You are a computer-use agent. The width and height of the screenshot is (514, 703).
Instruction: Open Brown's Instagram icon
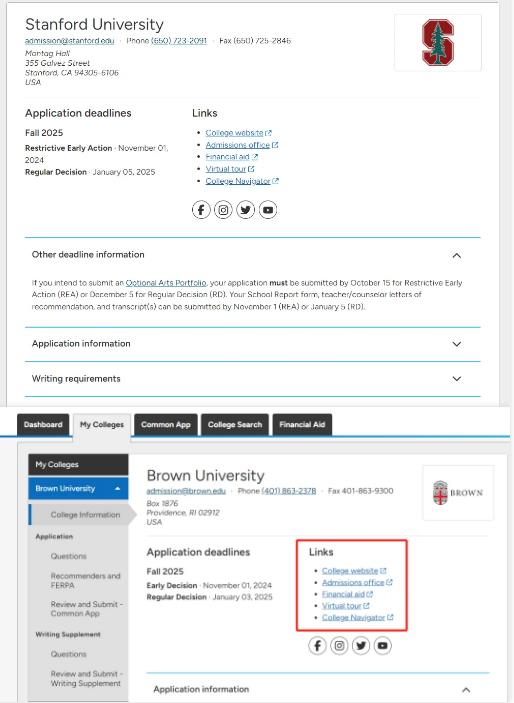(x=339, y=646)
